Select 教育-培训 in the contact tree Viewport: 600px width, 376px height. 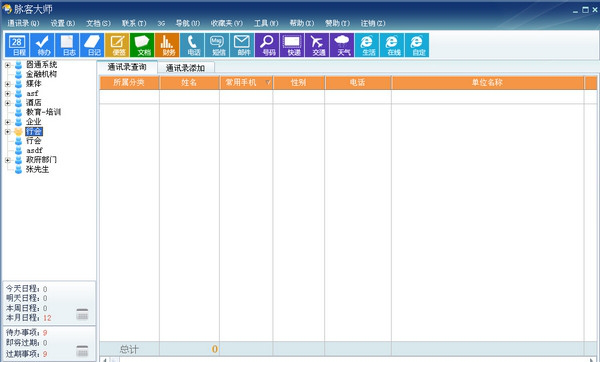pos(43,112)
